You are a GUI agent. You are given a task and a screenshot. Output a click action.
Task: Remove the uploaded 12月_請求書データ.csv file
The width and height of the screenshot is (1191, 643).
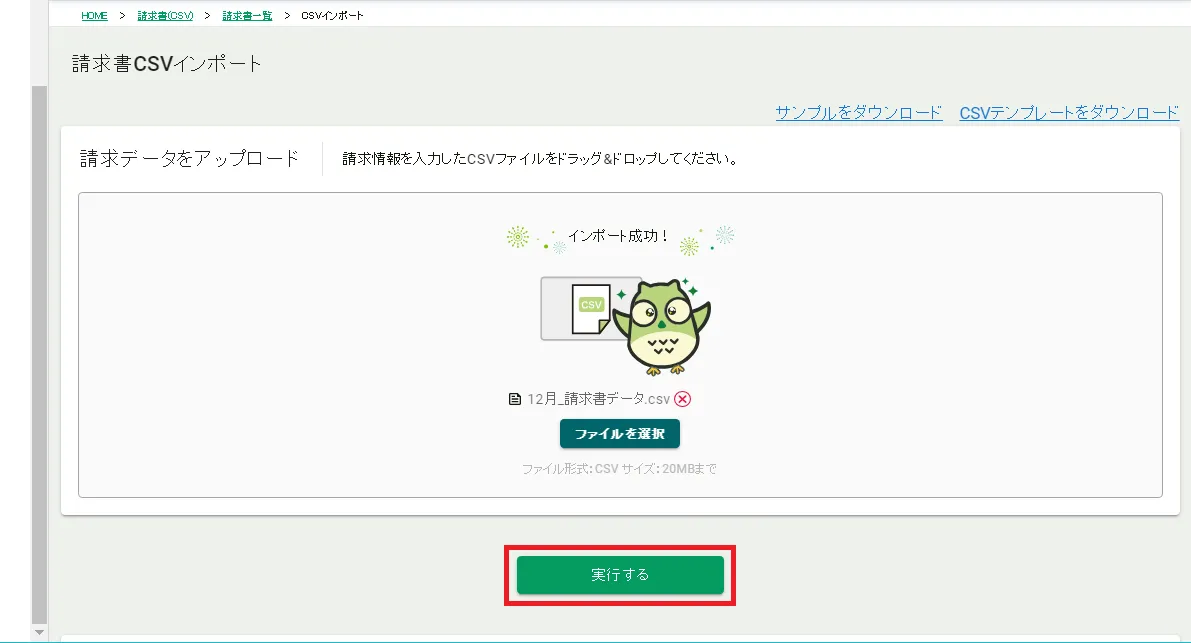[683, 399]
